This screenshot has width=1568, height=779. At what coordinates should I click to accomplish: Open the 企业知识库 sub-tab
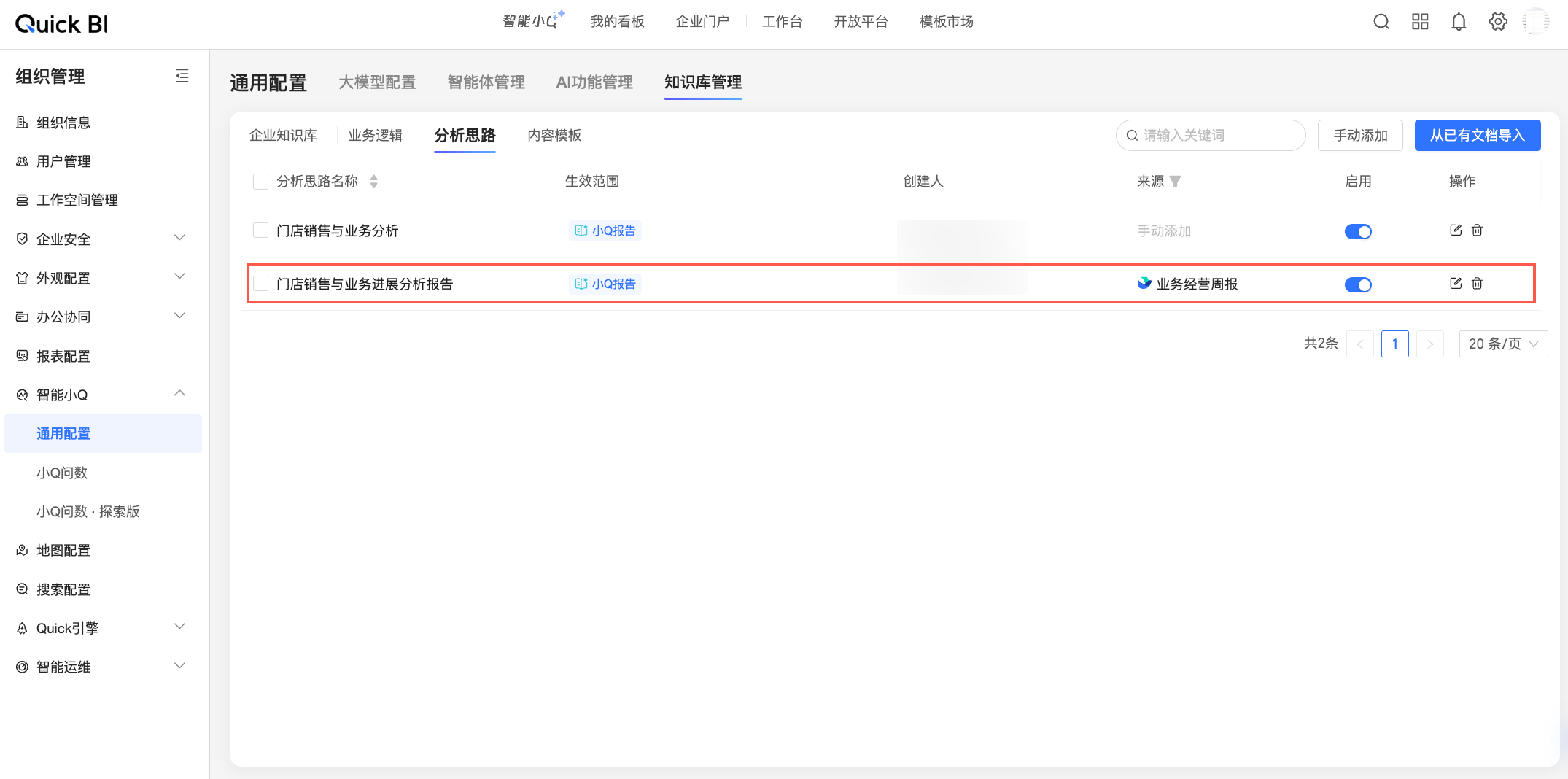pyautogui.click(x=283, y=136)
